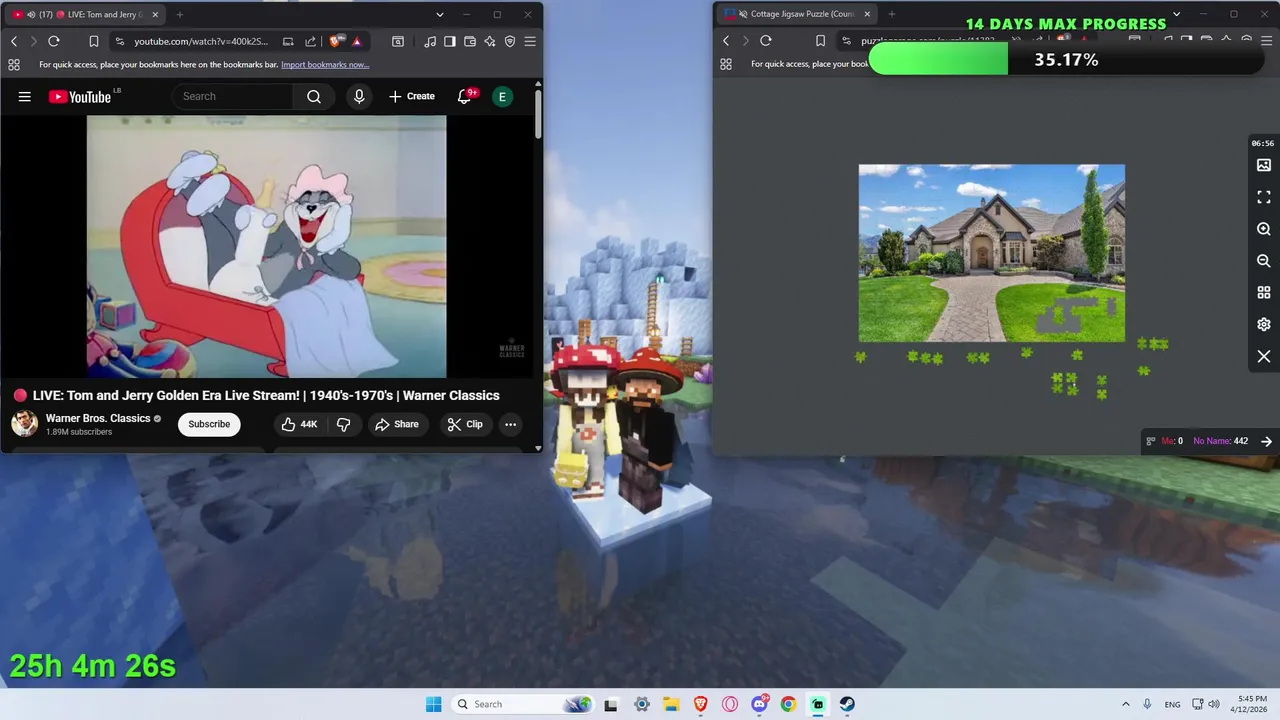Subscribe to Warner Bros. Classics
1280x720 pixels.
[x=209, y=424]
